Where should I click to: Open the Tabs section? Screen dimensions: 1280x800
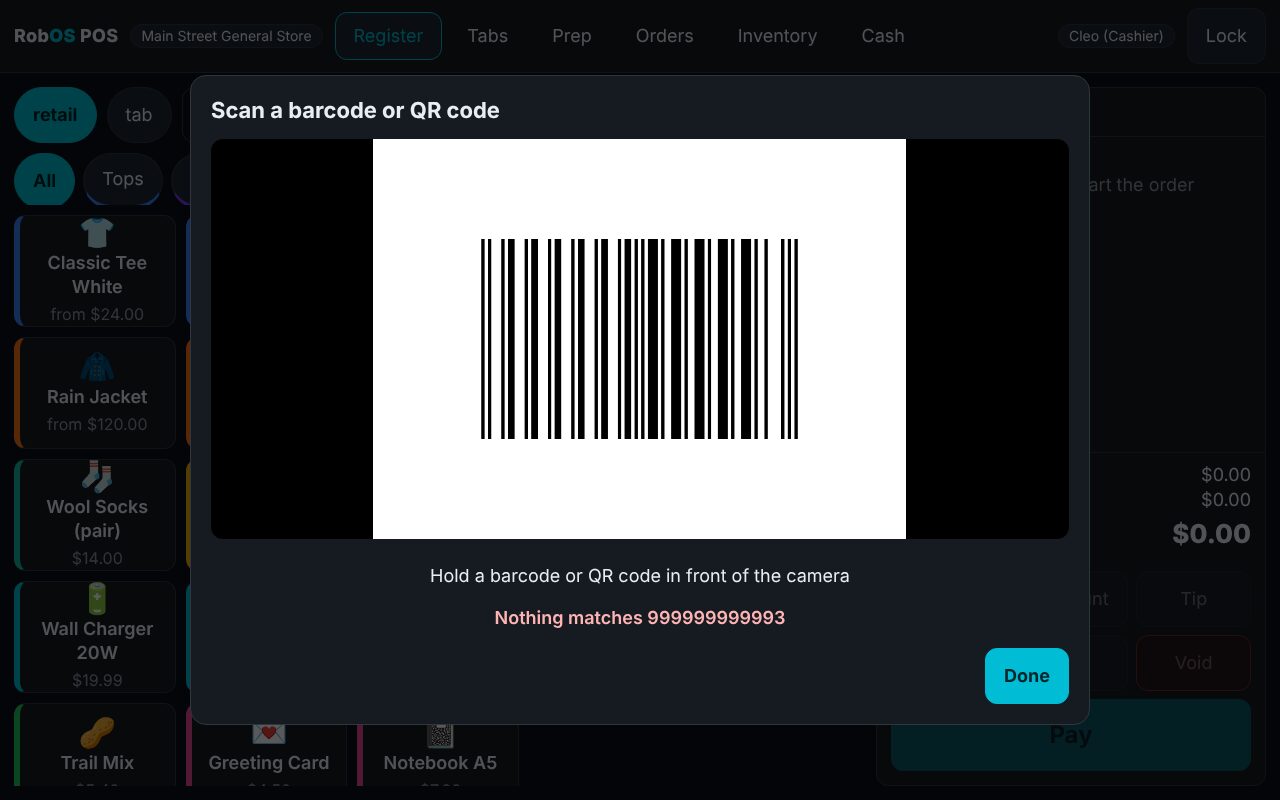click(488, 36)
